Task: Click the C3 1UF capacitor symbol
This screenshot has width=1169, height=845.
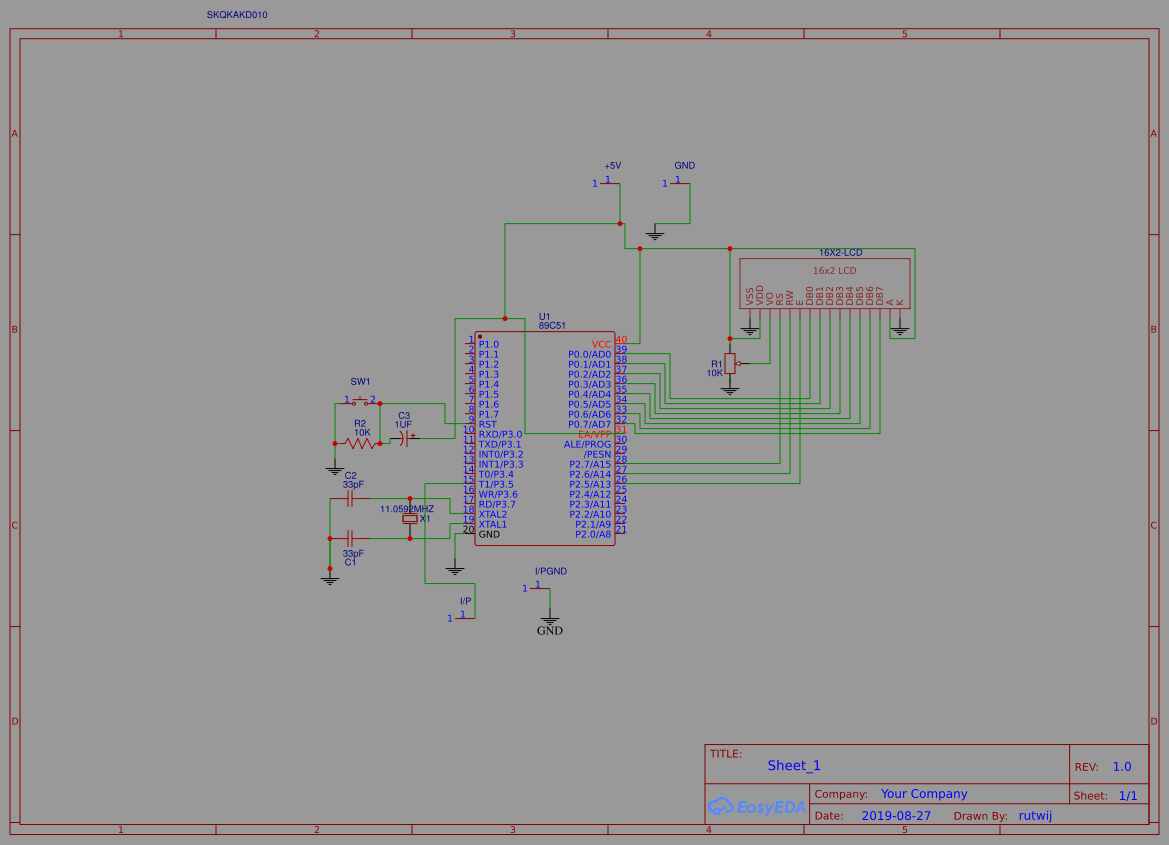Action: tap(405, 438)
